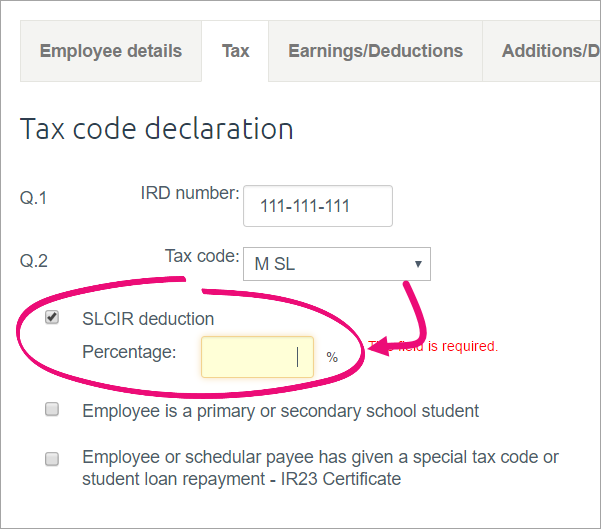This screenshot has height=529, width=601.
Task: Click the percent symbol beside Percentage field
Action: tap(332, 357)
